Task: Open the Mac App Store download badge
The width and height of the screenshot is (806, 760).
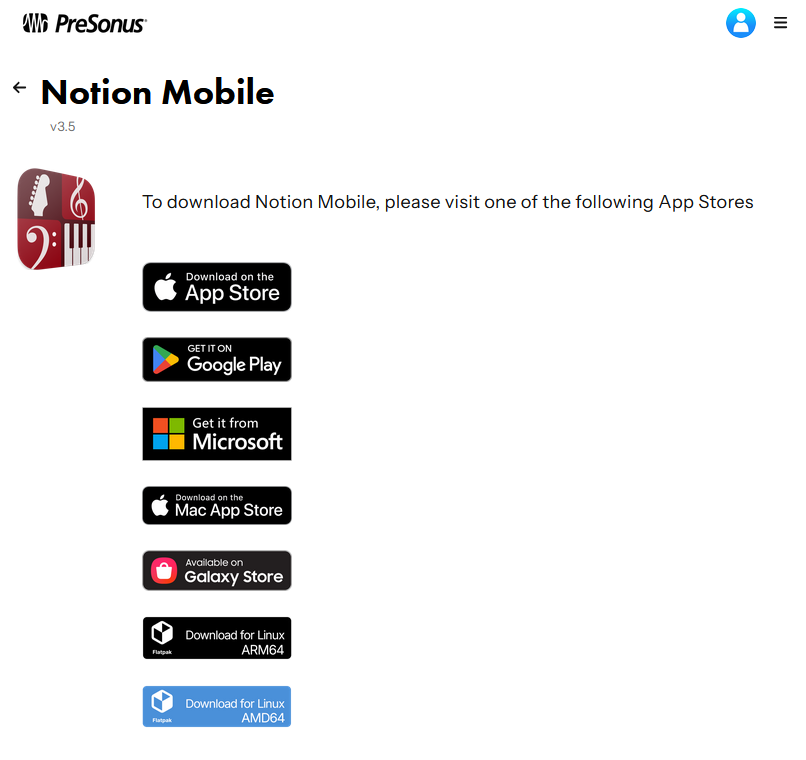Action: pos(217,505)
